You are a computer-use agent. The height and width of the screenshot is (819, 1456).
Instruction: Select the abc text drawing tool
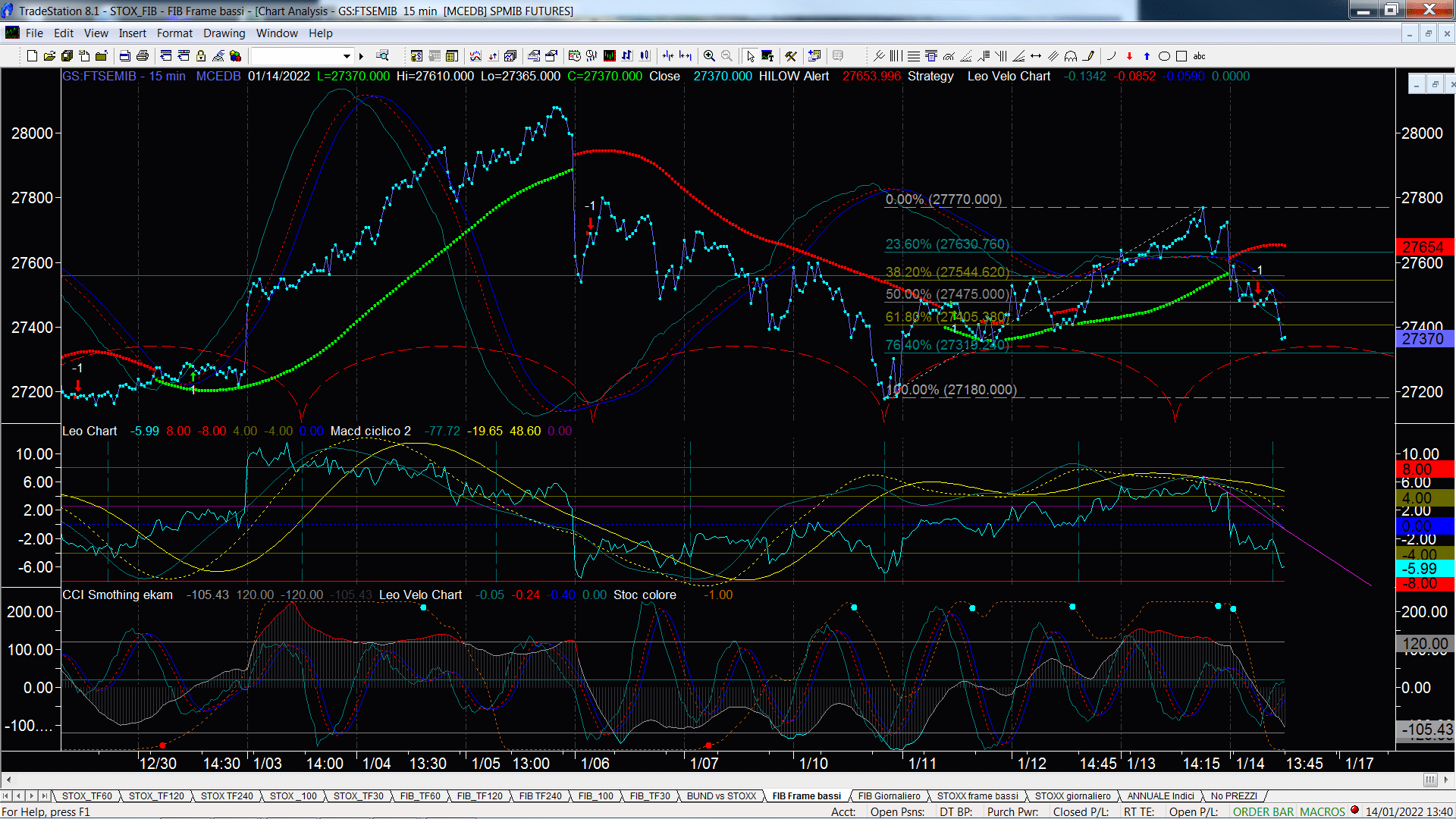1199,56
